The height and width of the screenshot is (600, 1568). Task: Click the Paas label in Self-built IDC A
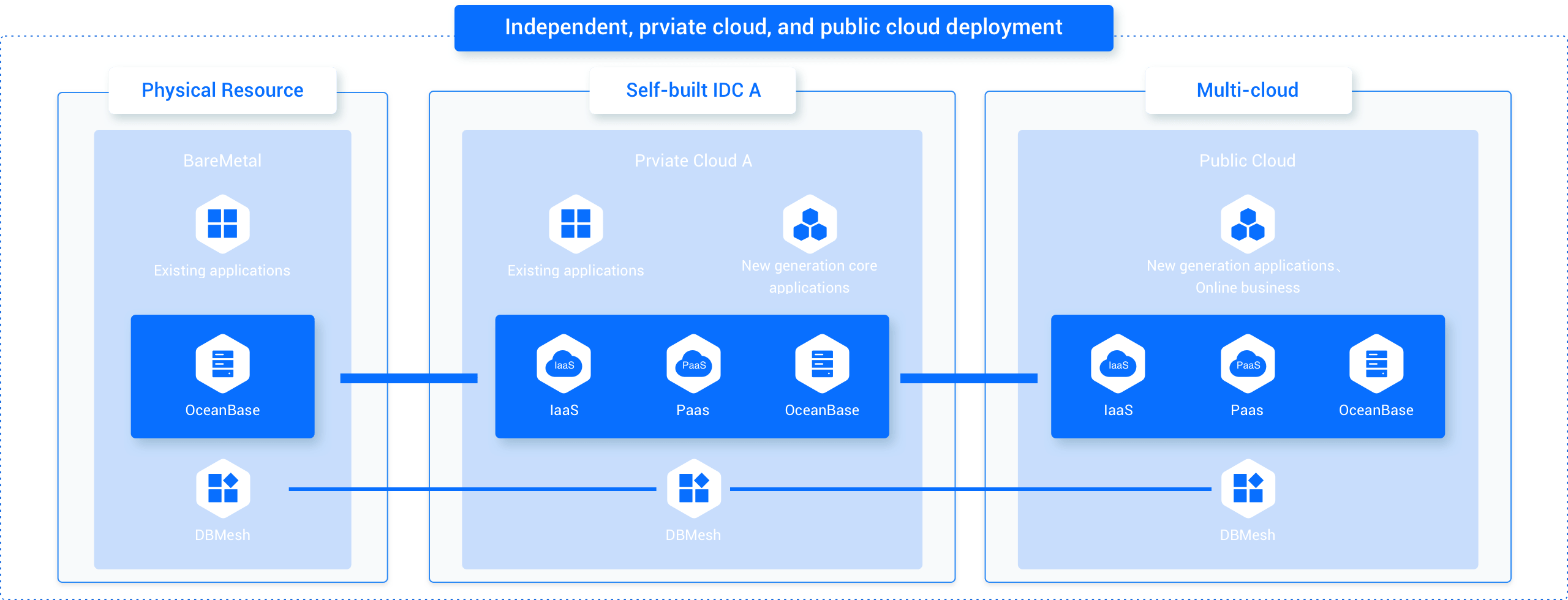[693, 410]
